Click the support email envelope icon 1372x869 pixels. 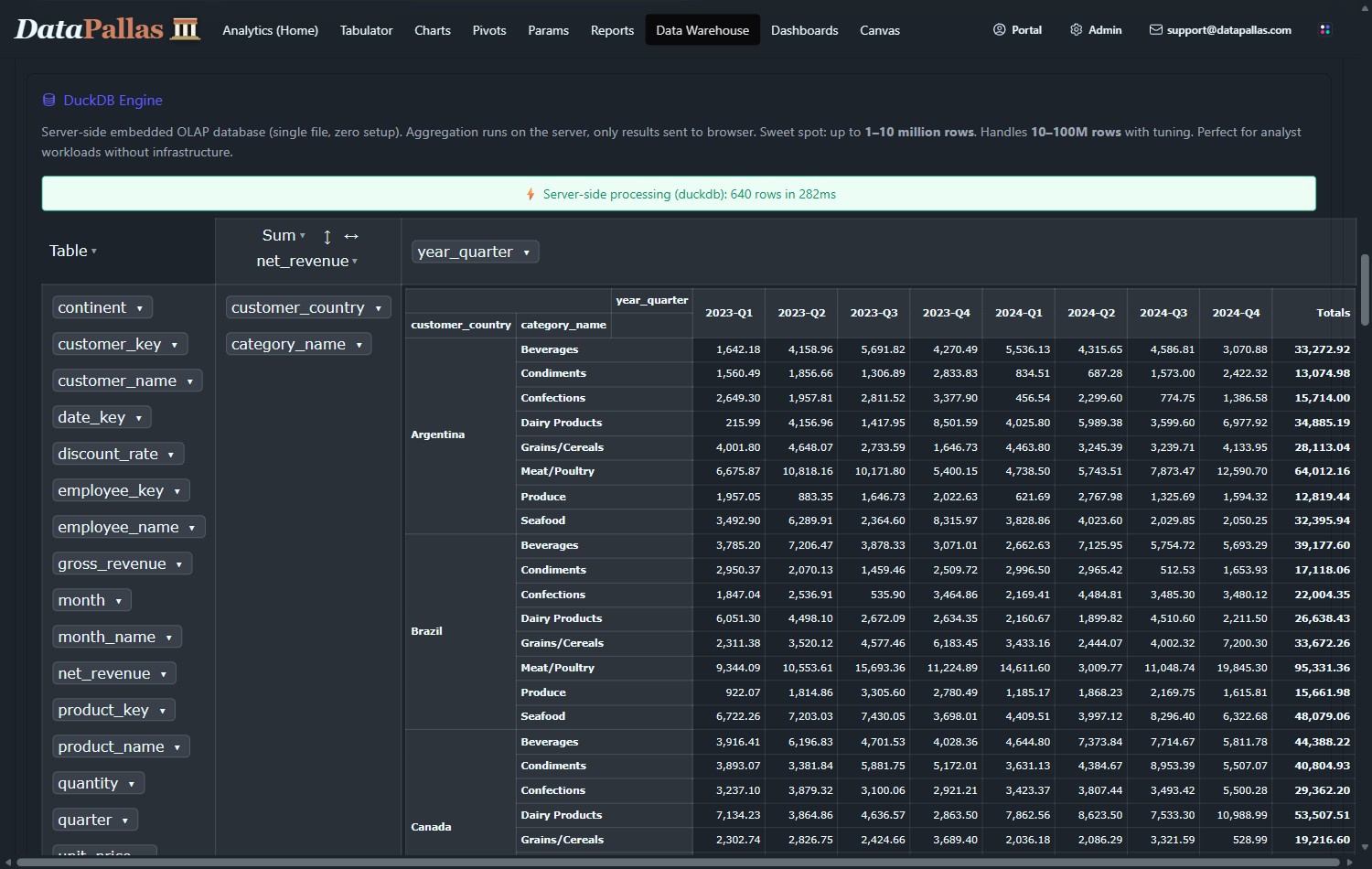coord(1156,29)
